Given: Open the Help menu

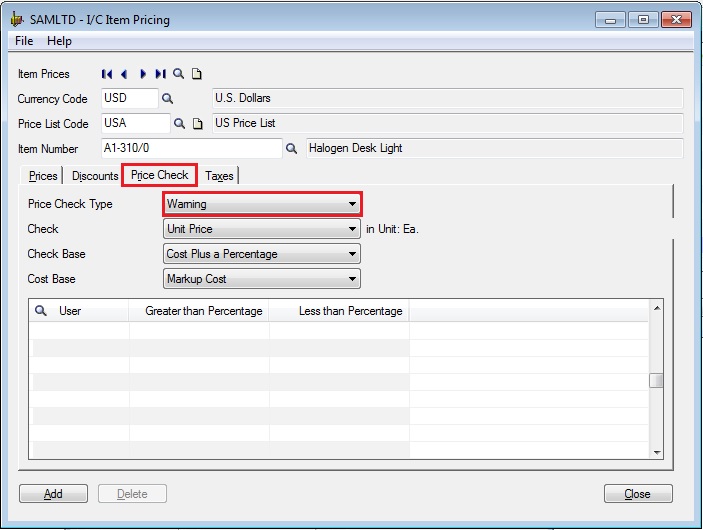Looking at the screenshot, I should (x=59, y=41).
